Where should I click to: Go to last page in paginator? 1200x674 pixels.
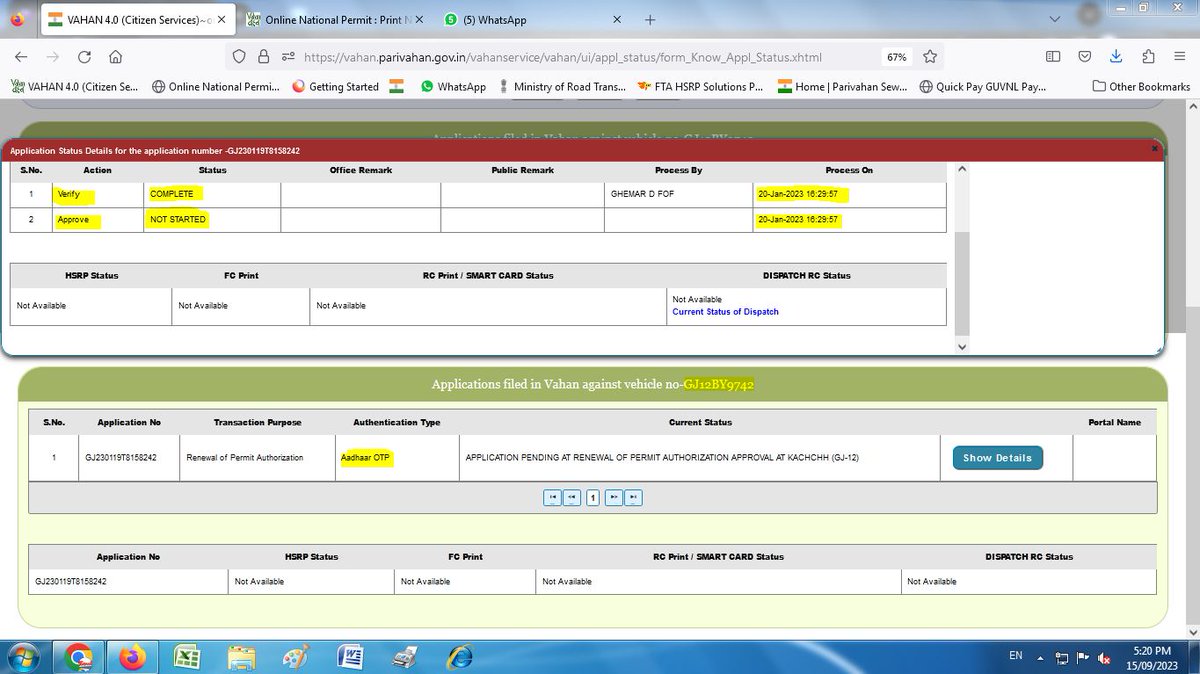pyautogui.click(x=634, y=497)
